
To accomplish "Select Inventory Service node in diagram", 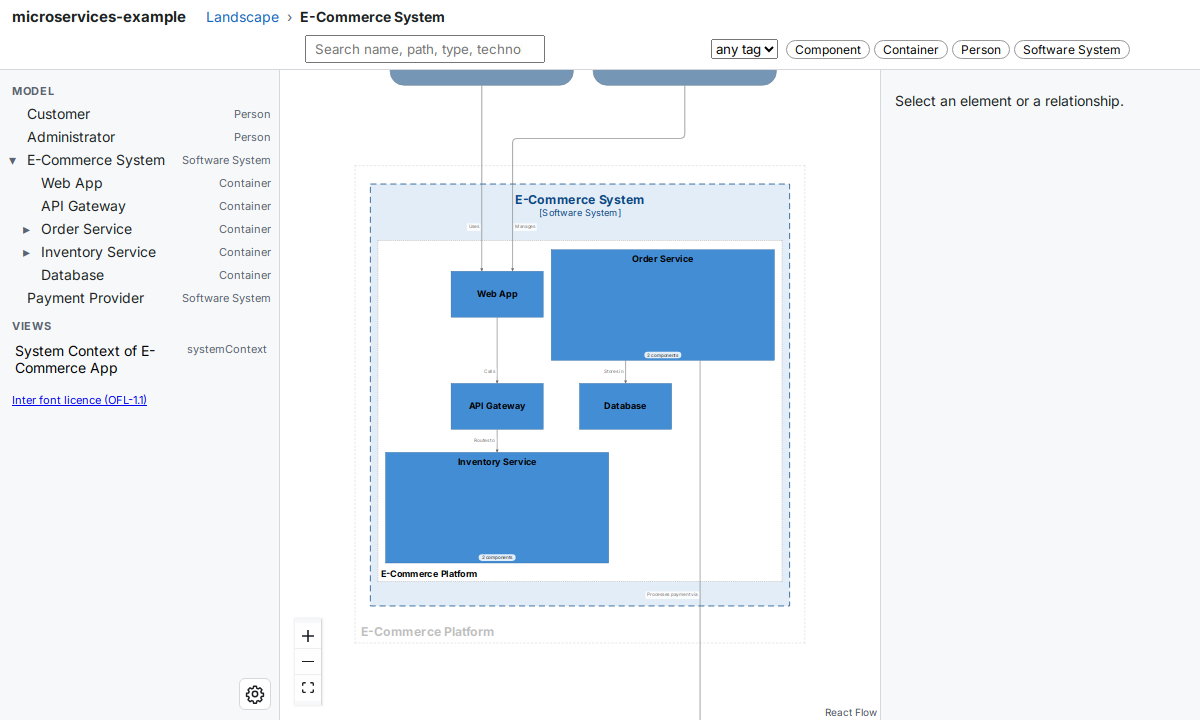I will (497, 508).
